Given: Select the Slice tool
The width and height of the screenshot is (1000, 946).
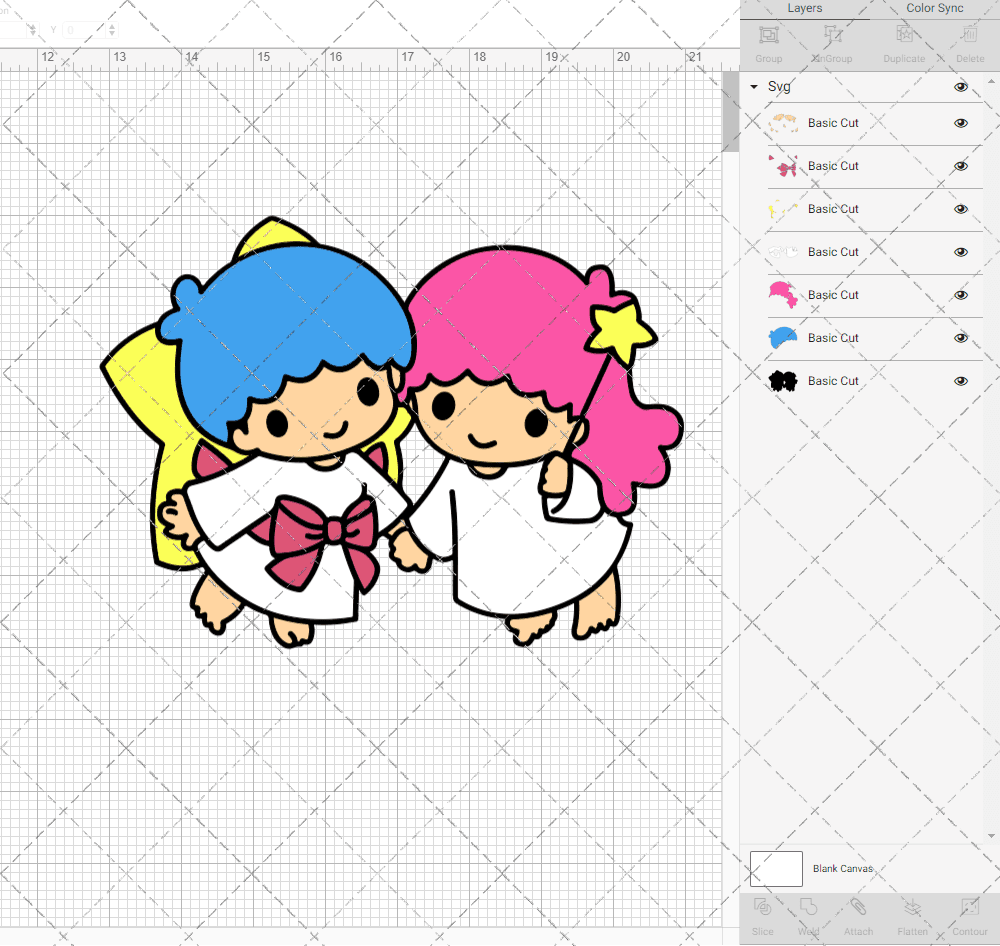Looking at the screenshot, I should (x=762, y=915).
